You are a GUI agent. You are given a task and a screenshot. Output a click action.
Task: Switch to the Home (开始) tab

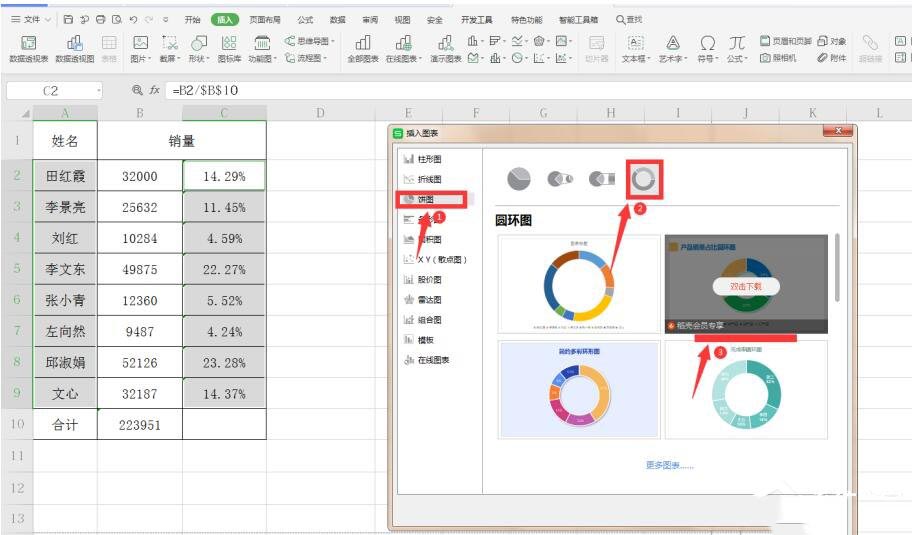(x=193, y=19)
